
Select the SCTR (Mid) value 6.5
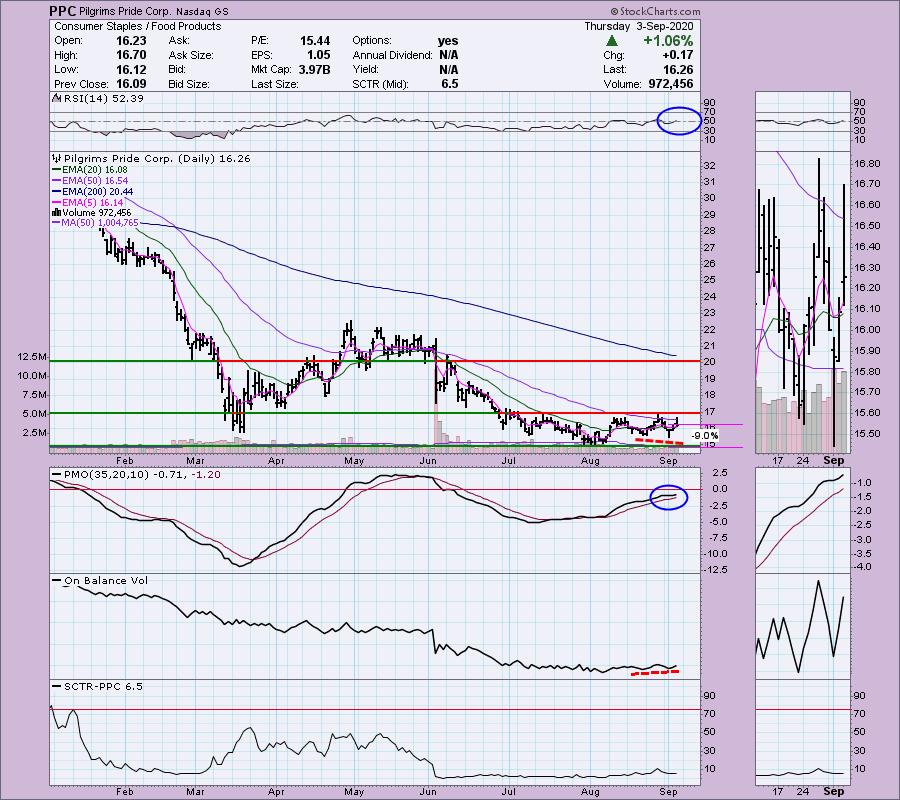[450, 84]
